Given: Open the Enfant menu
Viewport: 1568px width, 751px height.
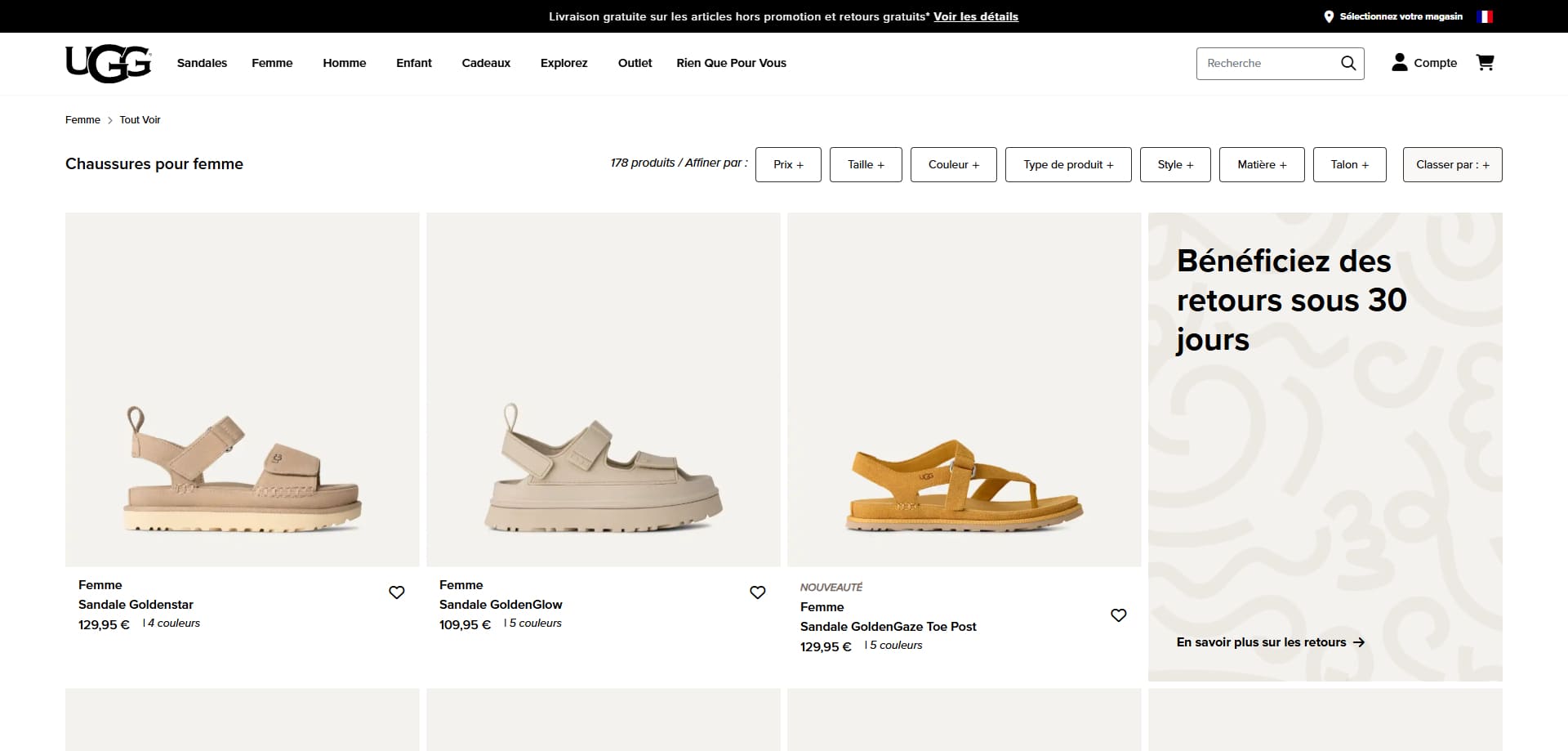Looking at the screenshot, I should pyautogui.click(x=414, y=63).
